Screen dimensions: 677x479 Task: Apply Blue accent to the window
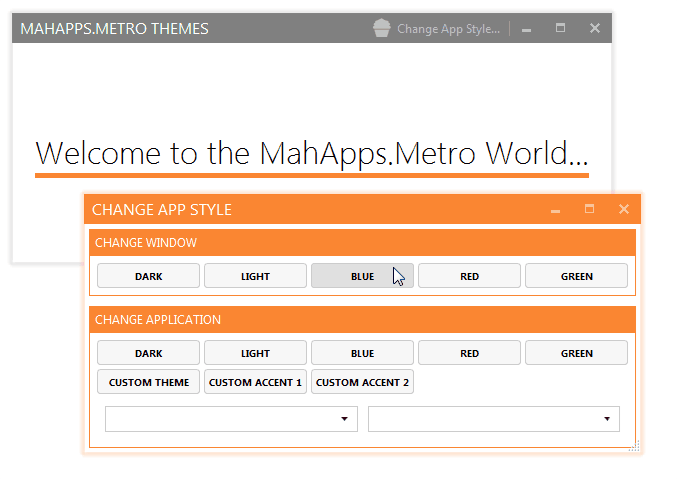click(362, 276)
